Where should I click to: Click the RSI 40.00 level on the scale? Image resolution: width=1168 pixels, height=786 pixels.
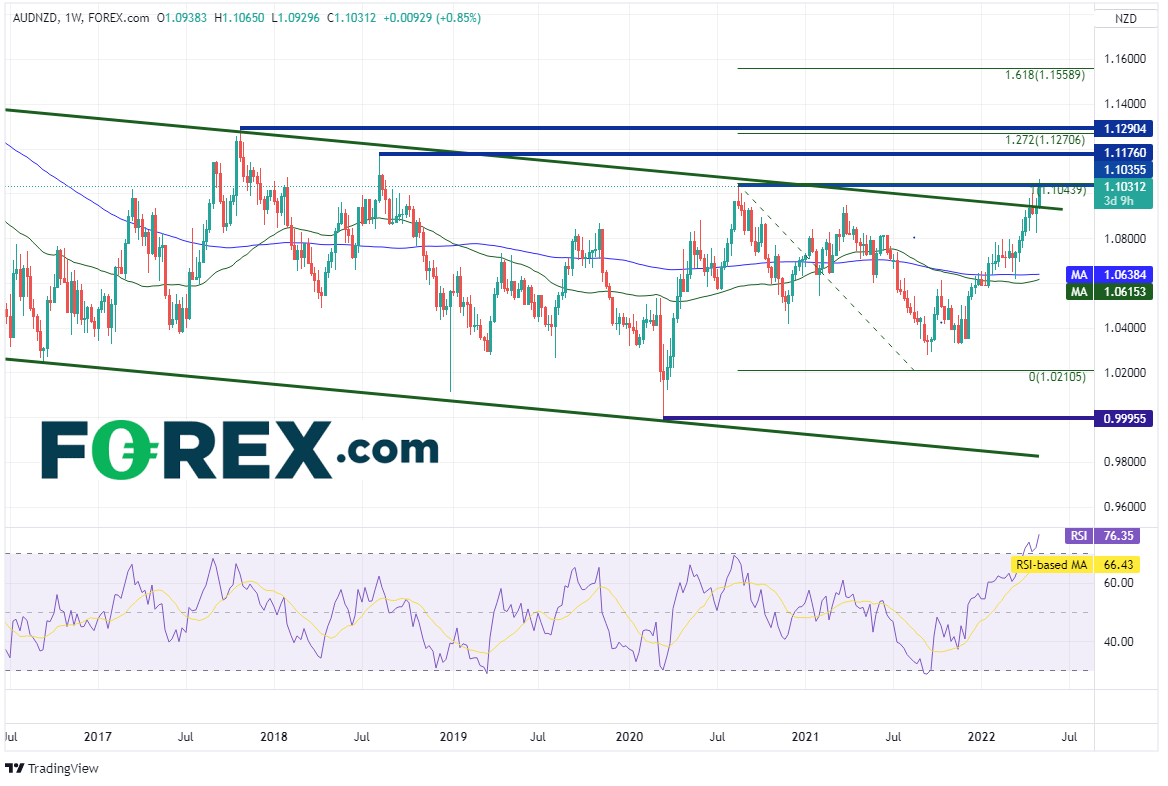click(1119, 642)
